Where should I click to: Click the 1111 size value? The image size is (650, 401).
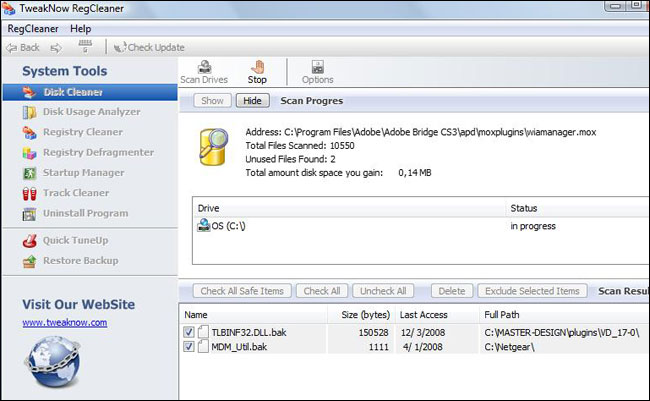click(378, 347)
